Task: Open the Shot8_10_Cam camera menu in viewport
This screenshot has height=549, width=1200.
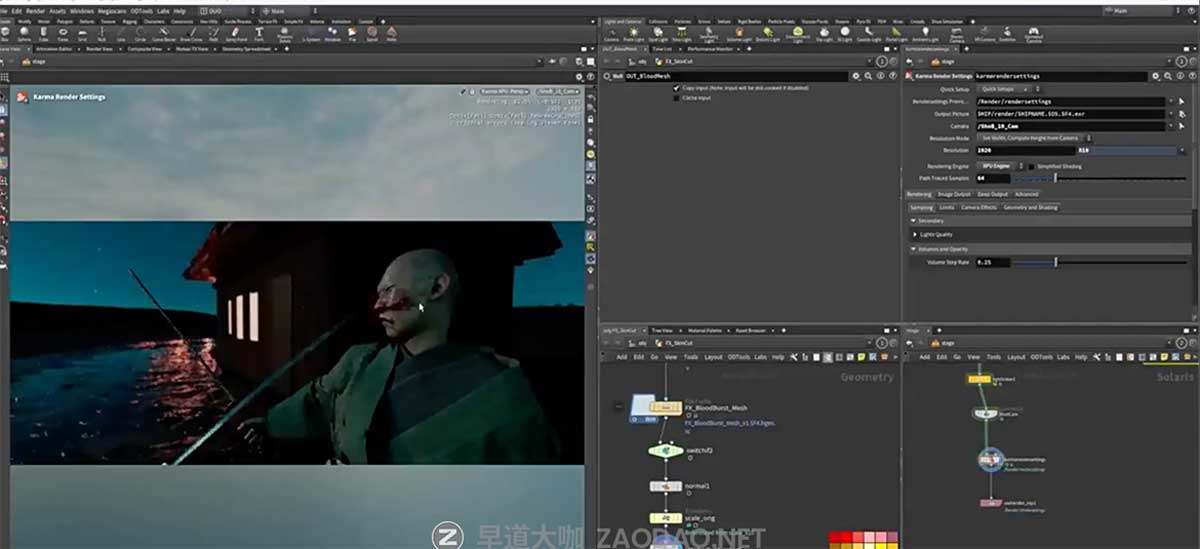Action: 558,92
